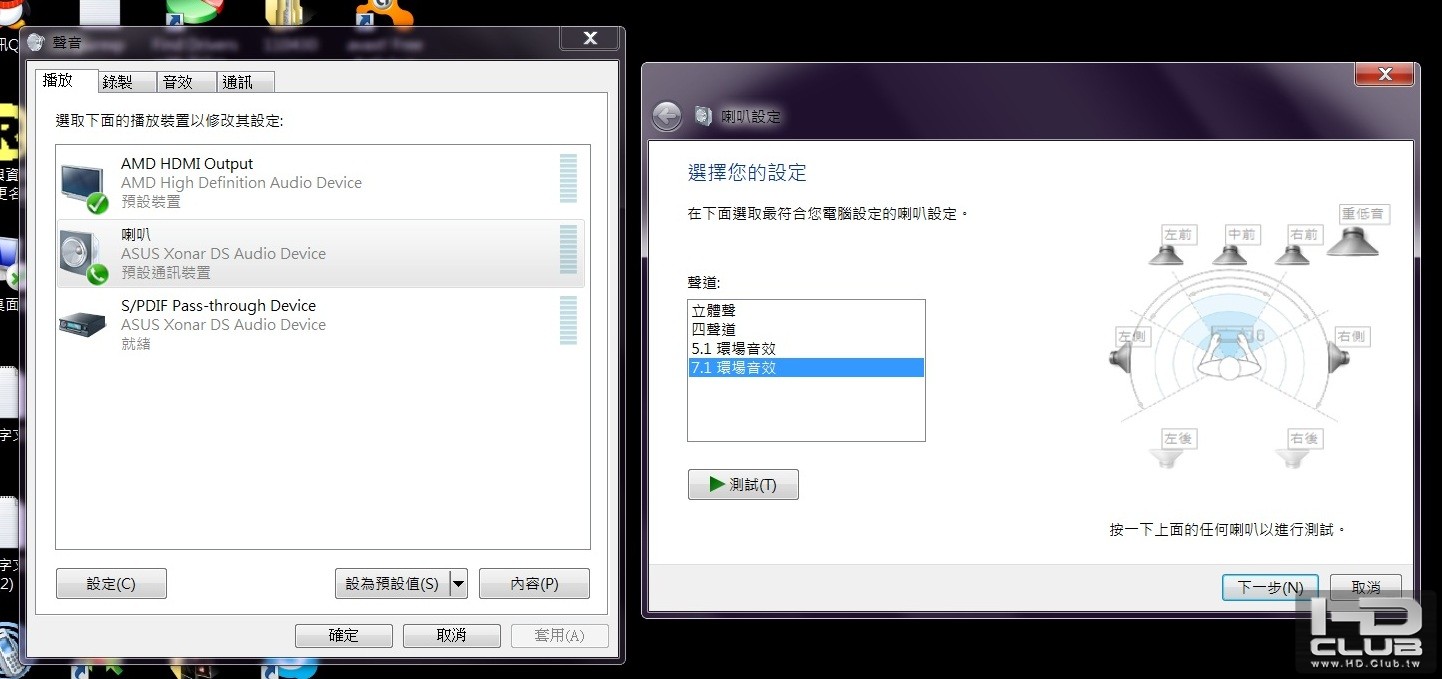Continue with 下一步(N)
1442x679 pixels.
tap(1270, 587)
